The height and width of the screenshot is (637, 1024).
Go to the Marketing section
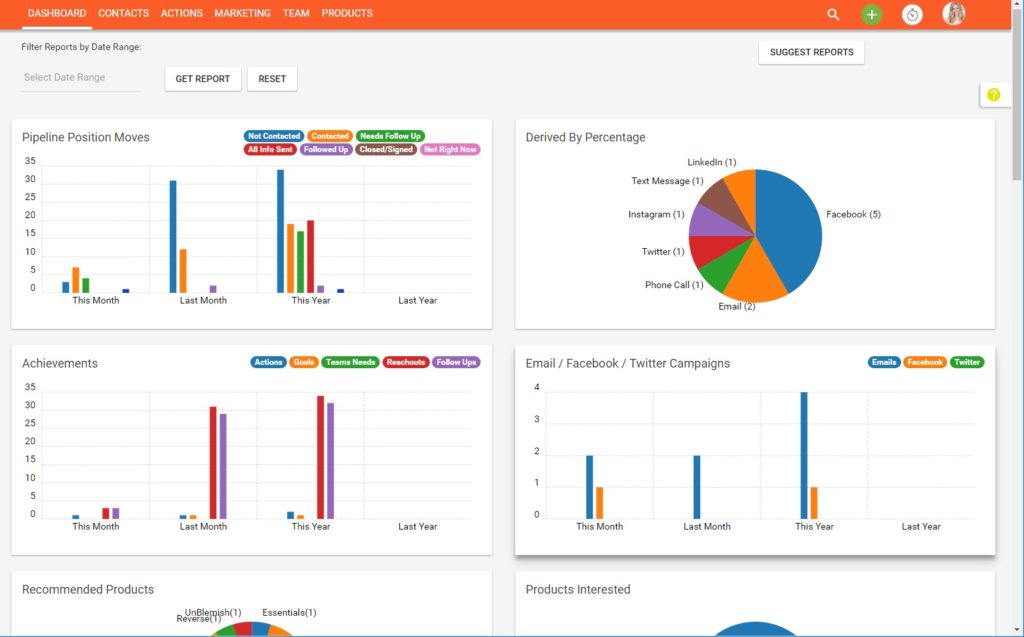[x=242, y=13]
